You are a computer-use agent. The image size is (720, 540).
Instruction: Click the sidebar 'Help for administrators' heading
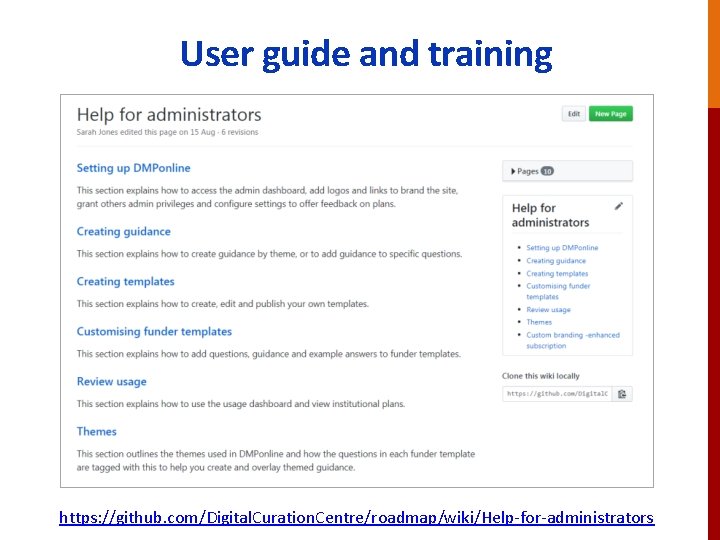click(x=551, y=215)
